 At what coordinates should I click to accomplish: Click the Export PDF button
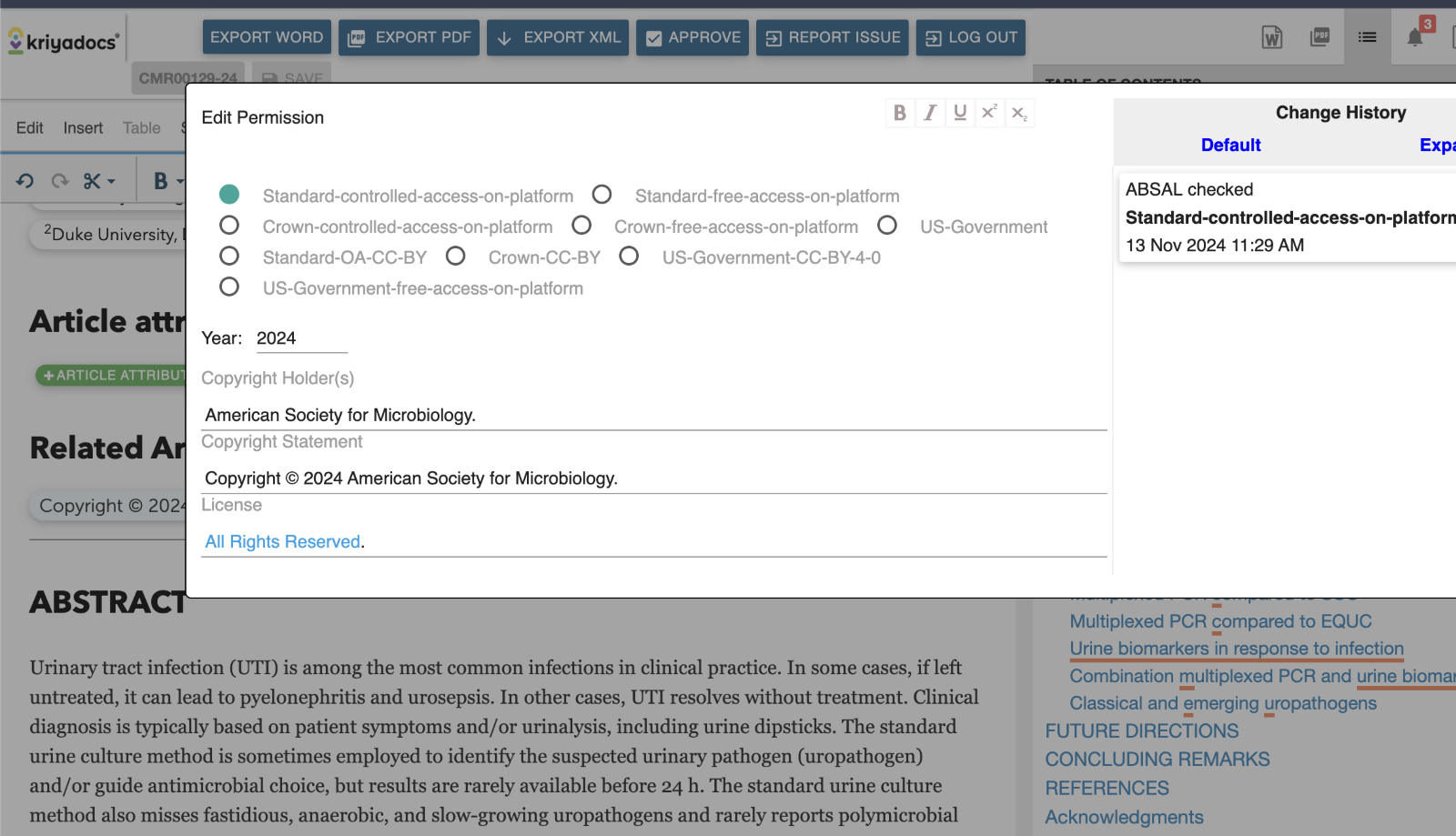(409, 37)
